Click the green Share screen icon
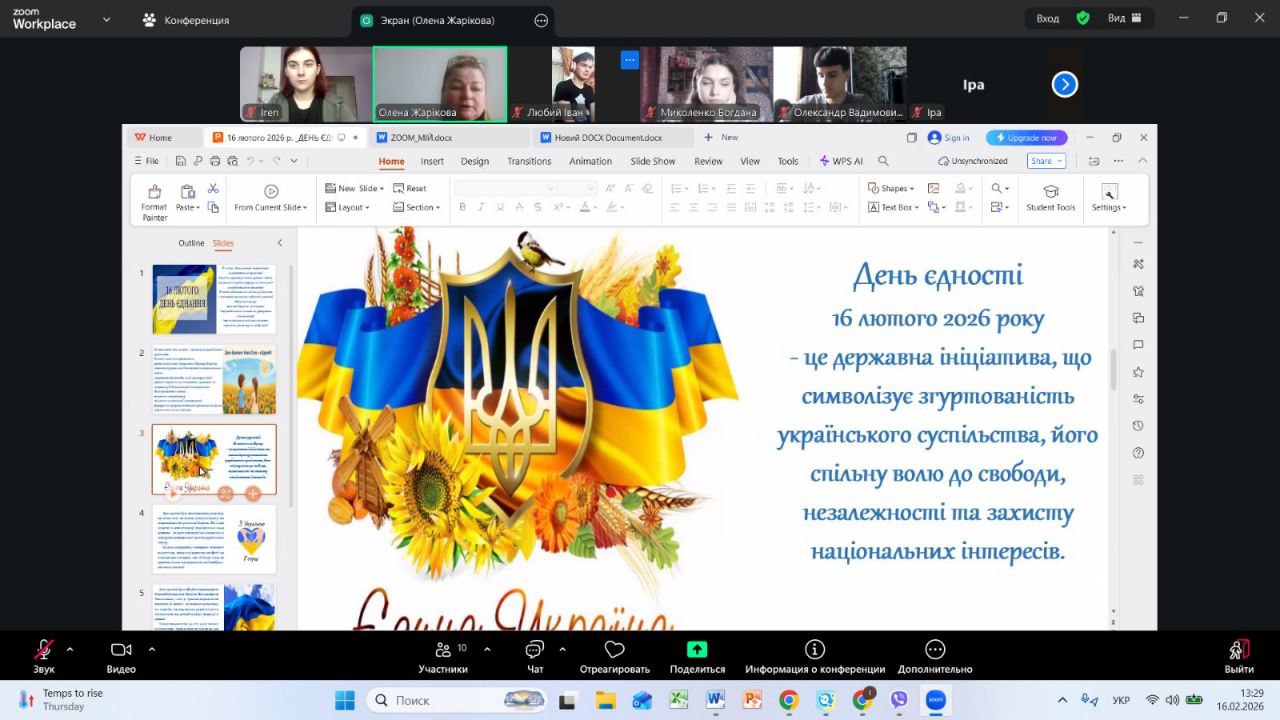The height and width of the screenshot is (720, 1280). [697, 650]
